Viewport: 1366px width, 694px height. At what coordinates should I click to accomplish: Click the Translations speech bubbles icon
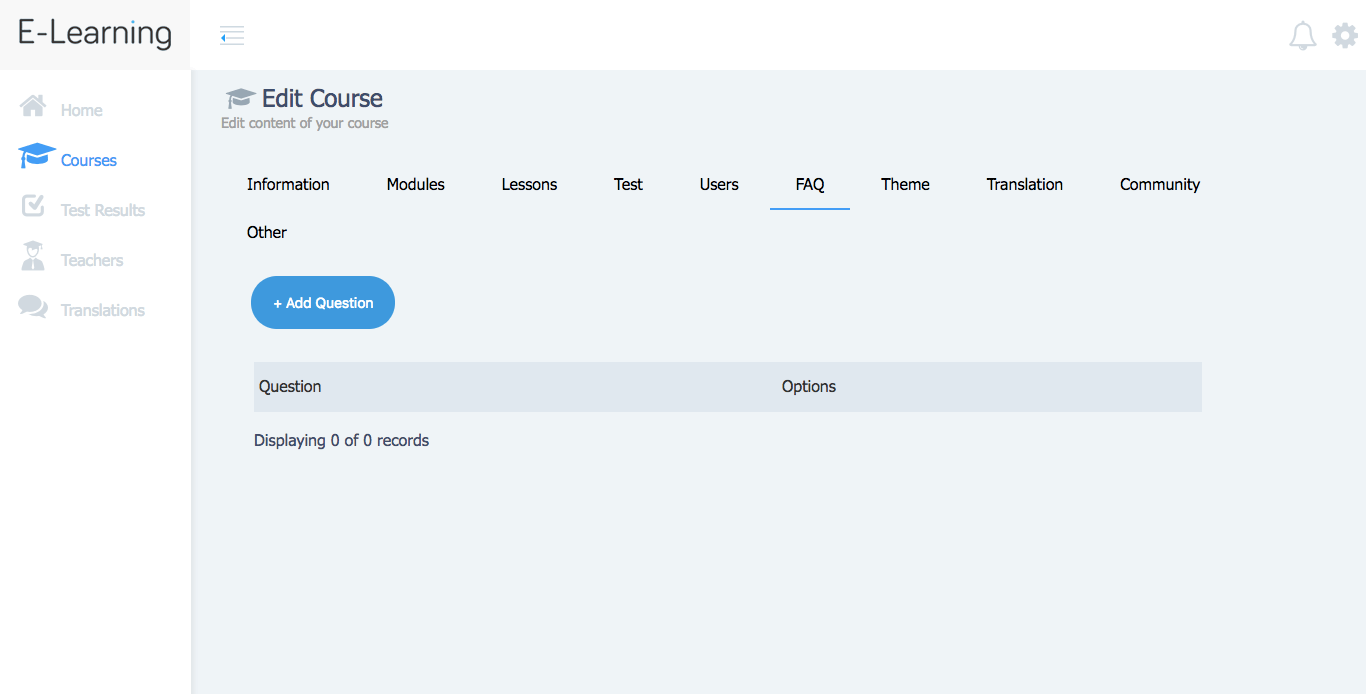(x=33, y=307)
